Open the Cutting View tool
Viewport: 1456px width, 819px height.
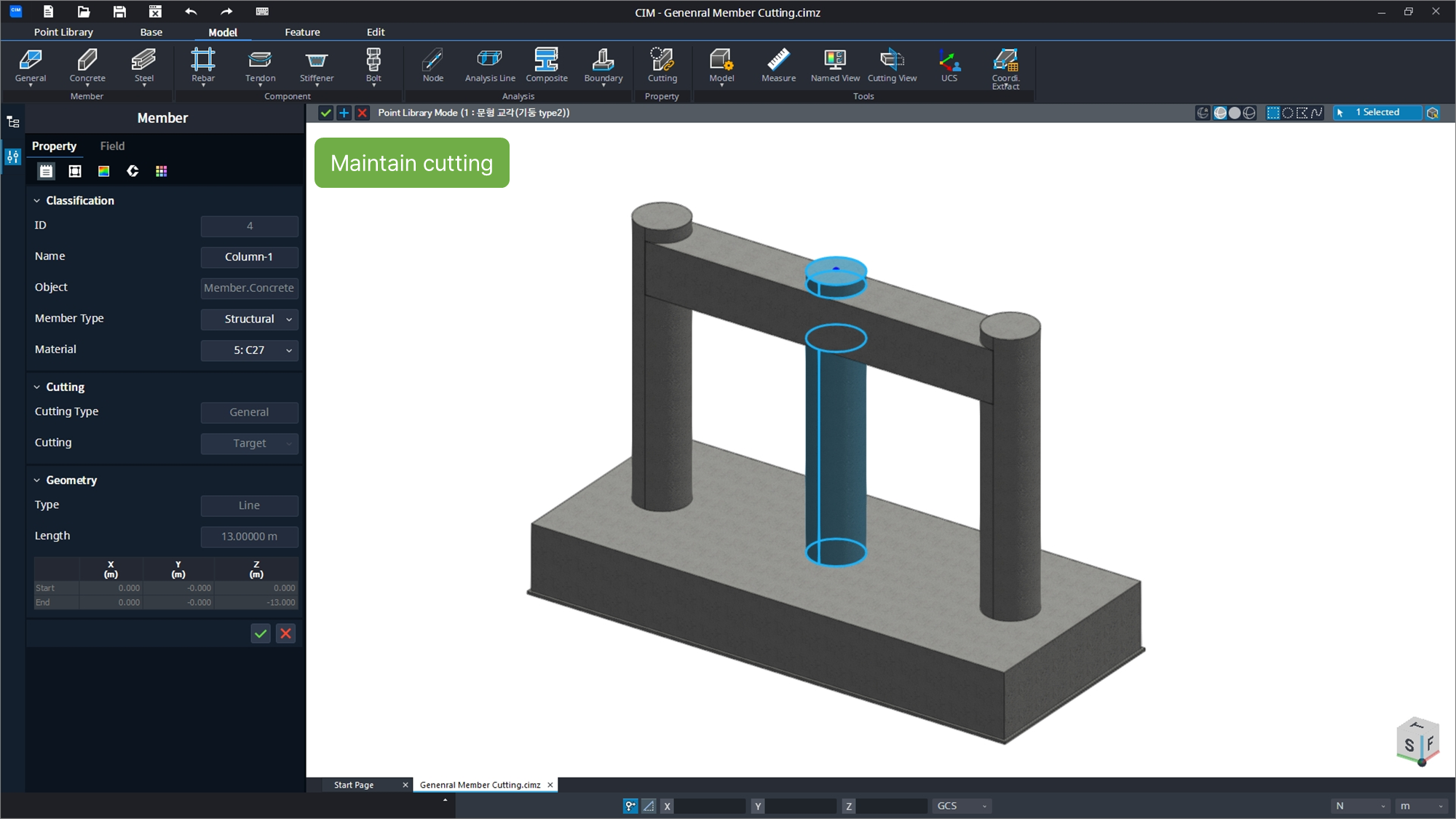tap(892, 66)
